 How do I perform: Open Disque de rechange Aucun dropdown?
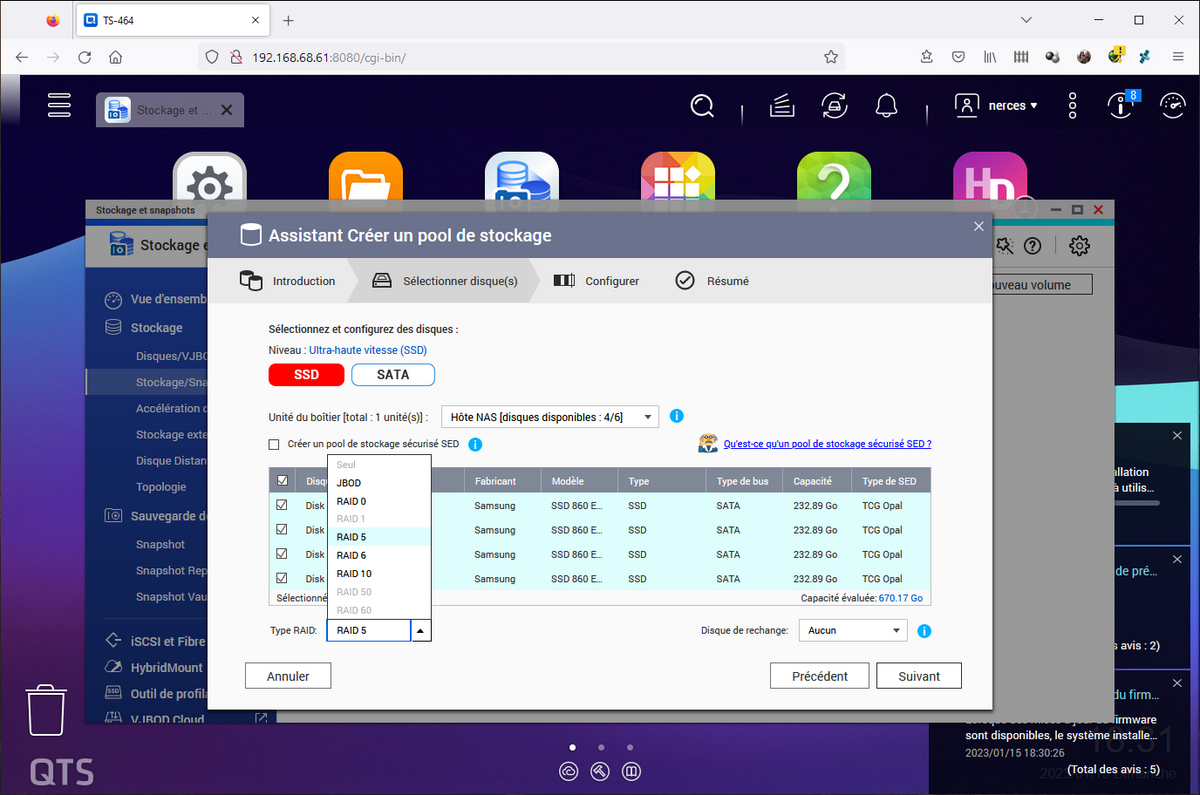[x=853, y=631]
